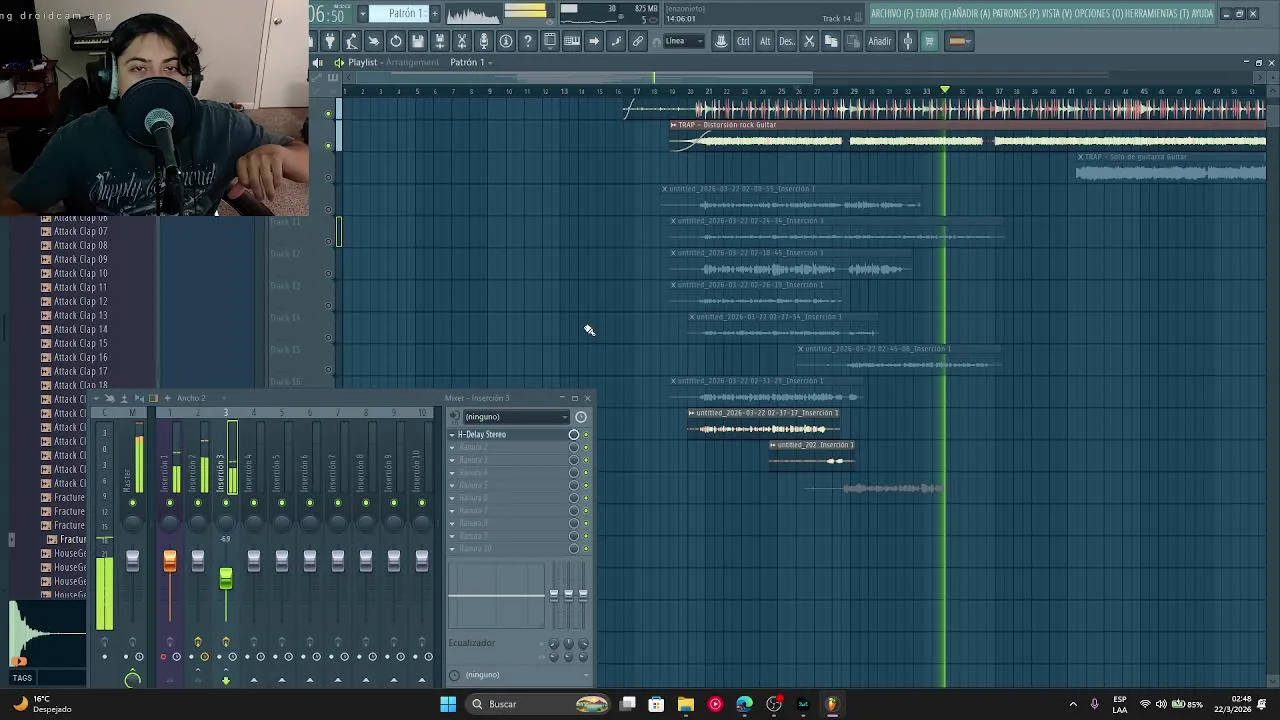Click the Des. button in toolbar
This screenshot has width=1280, height=720.
point(787,41)
